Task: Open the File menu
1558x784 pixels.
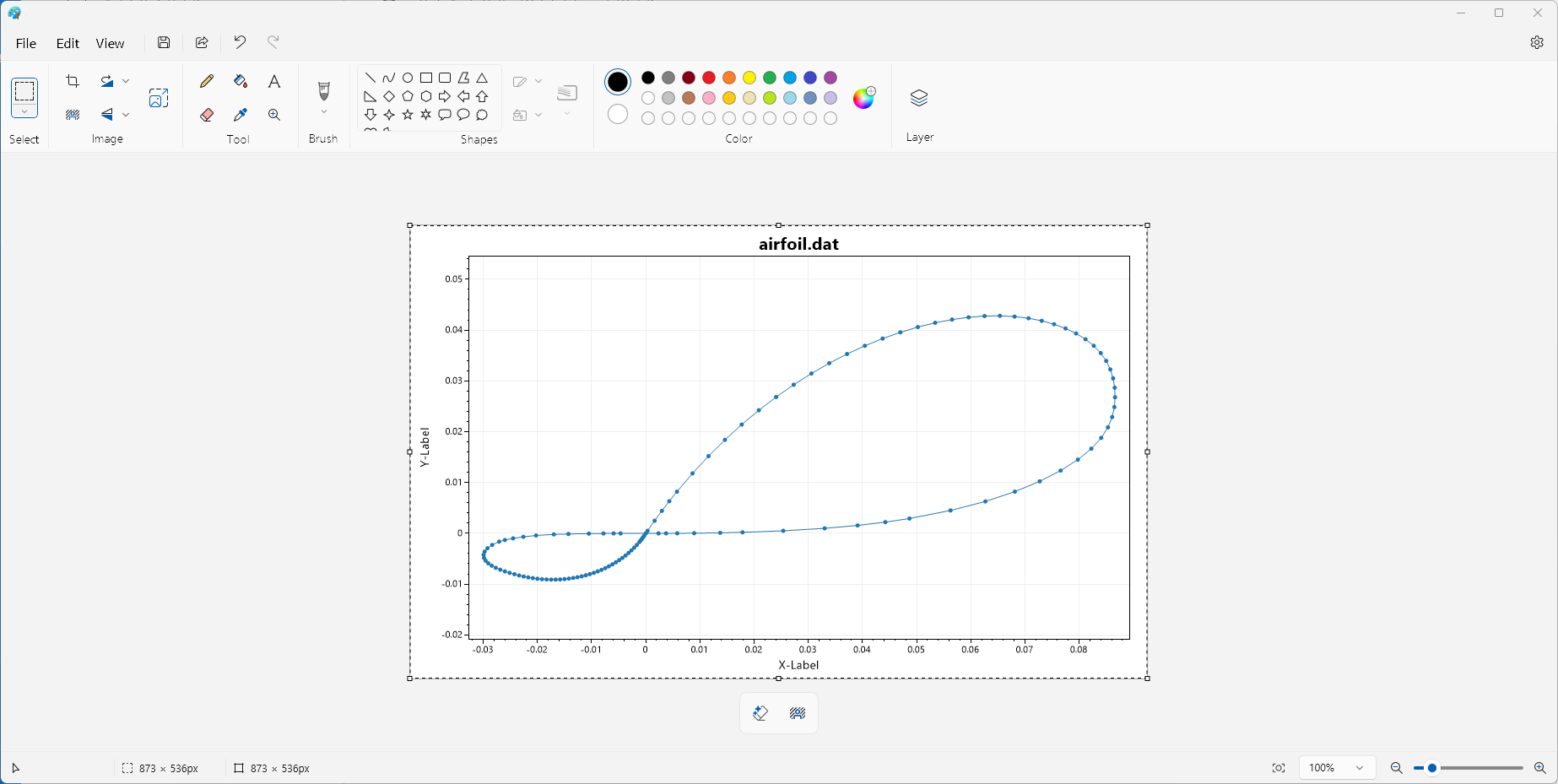Action: (x=26, y=43)
